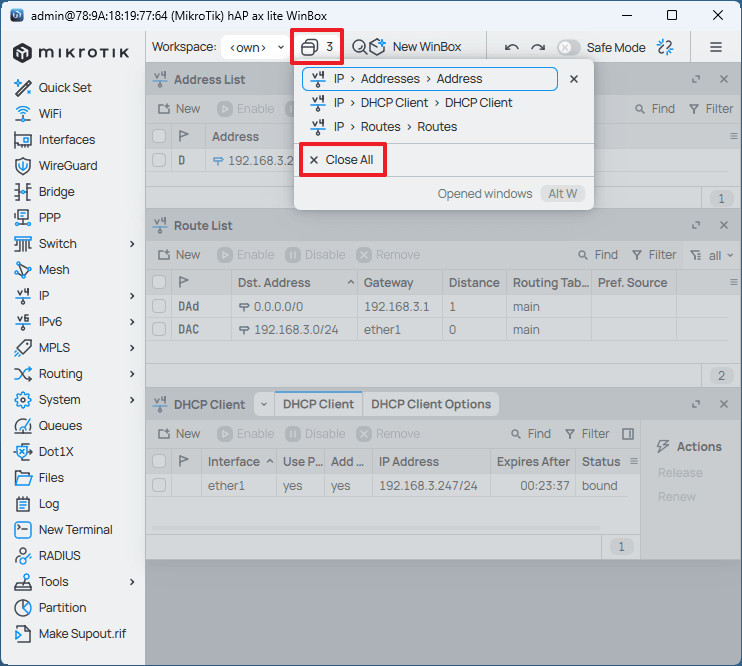Check the ether1 DHCP client row checkbox
This screenshot has width=742, height=666.
(159, 486)
